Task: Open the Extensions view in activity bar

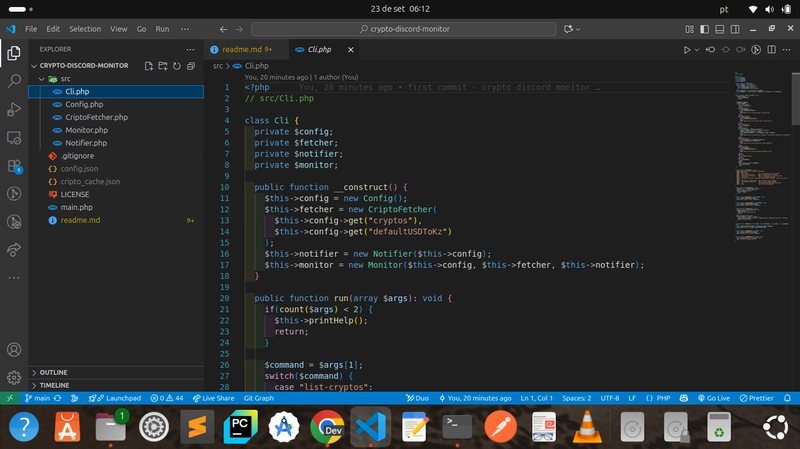Action: (14, 166)
